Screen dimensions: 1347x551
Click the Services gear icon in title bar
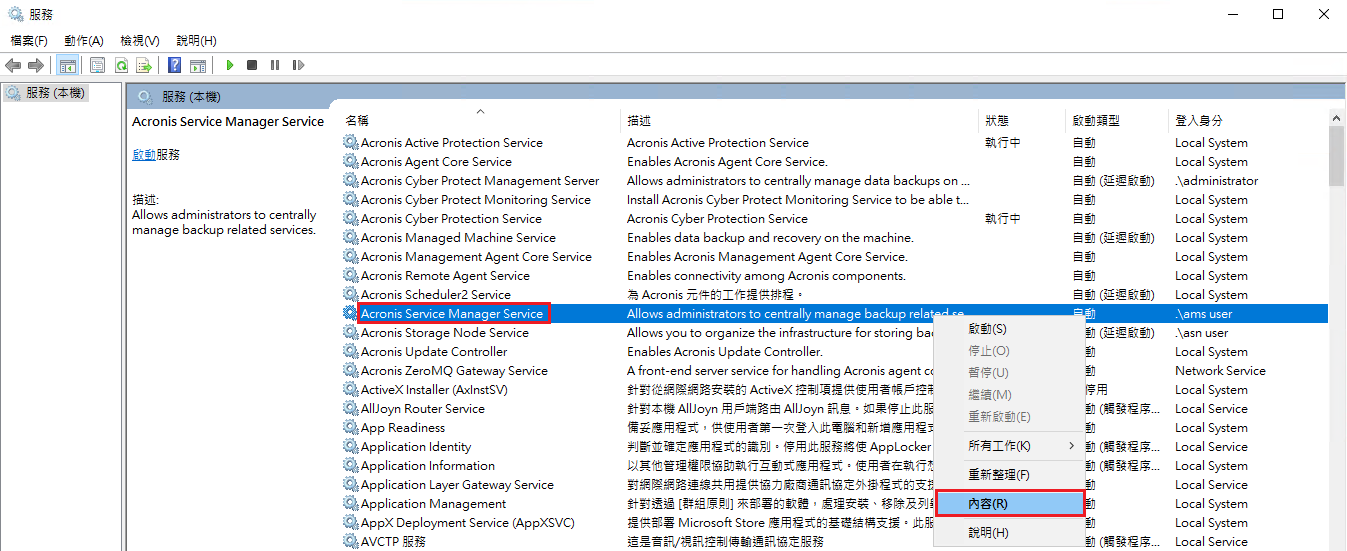[15, 14]
